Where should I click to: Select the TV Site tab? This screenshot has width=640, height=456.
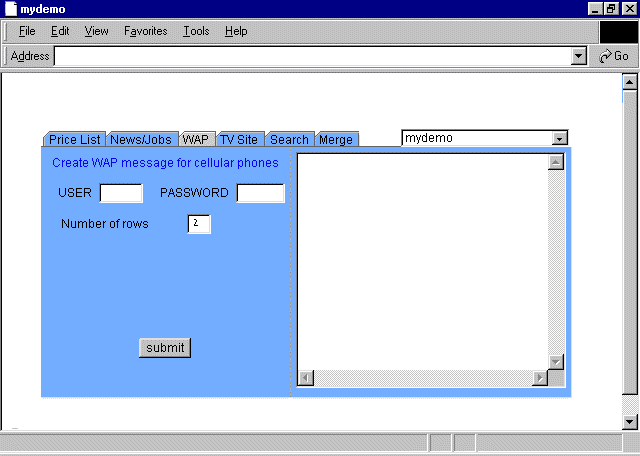coord(239,140)
